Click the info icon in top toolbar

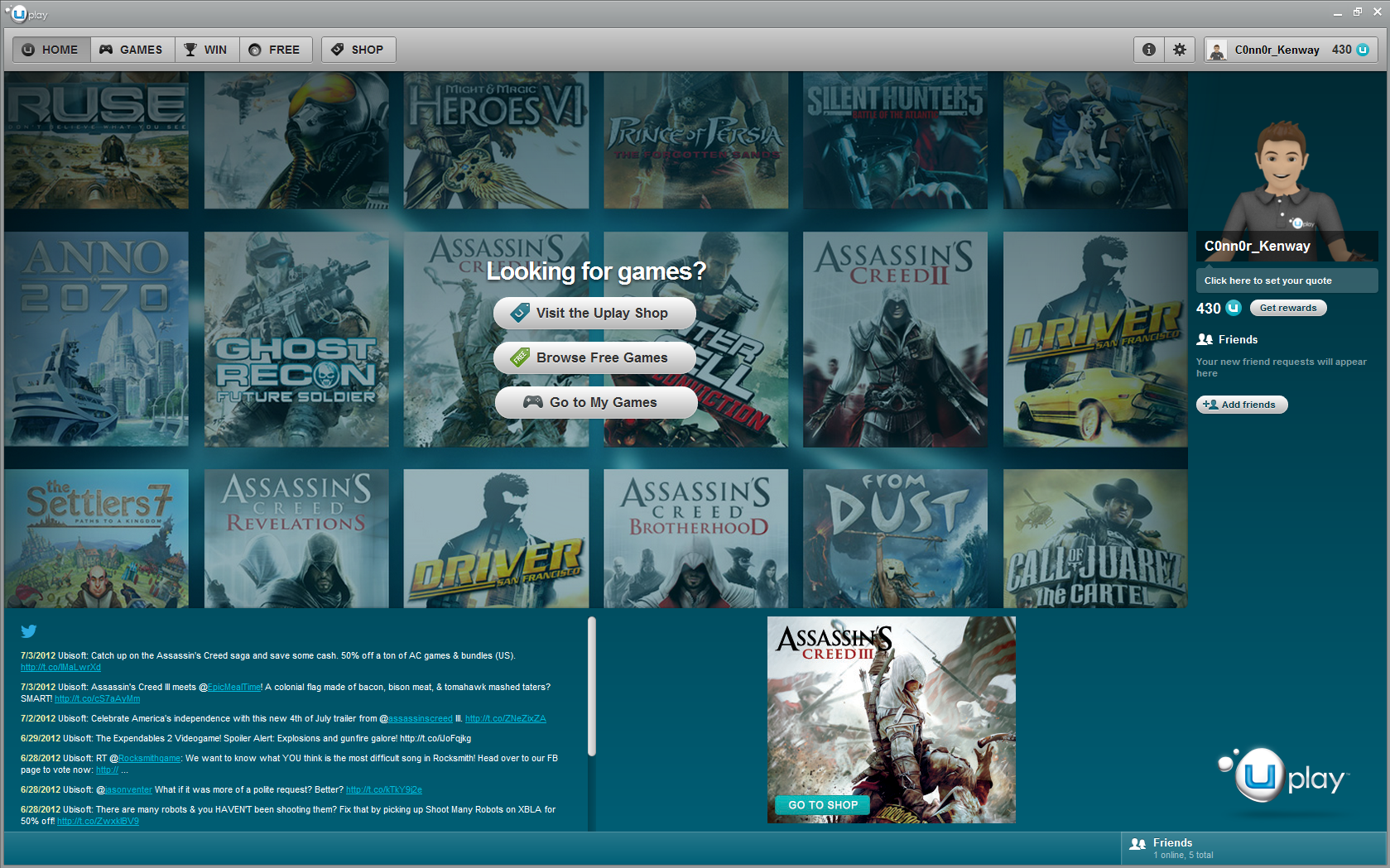(1147, 49)
